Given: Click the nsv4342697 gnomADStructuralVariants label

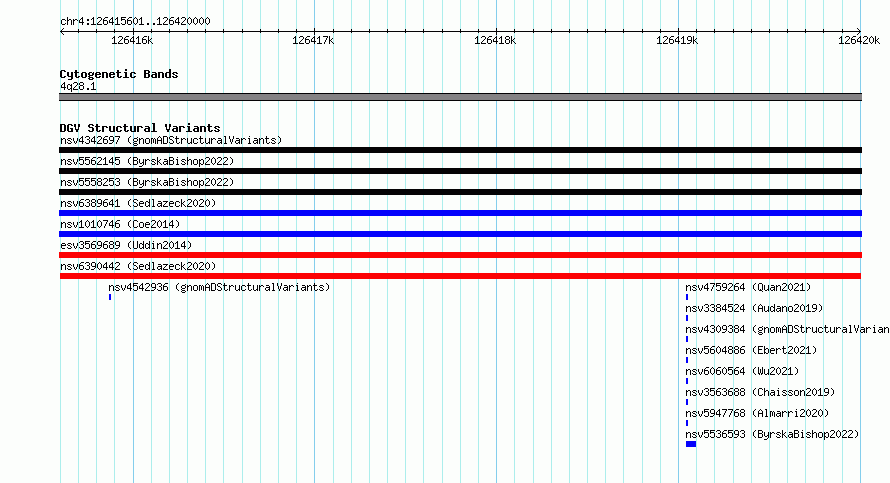Looking at the screenshot, I should [x=171, y=140].
